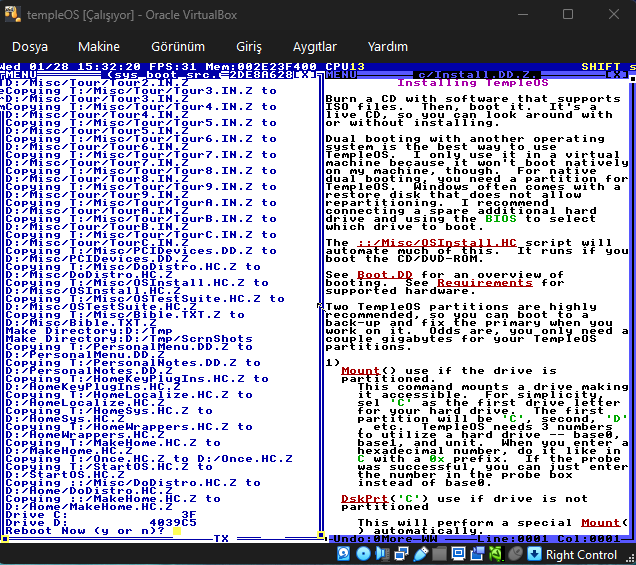Open the Dosya menu
Viewport: 636px width, 565px height.
[30, 47]
